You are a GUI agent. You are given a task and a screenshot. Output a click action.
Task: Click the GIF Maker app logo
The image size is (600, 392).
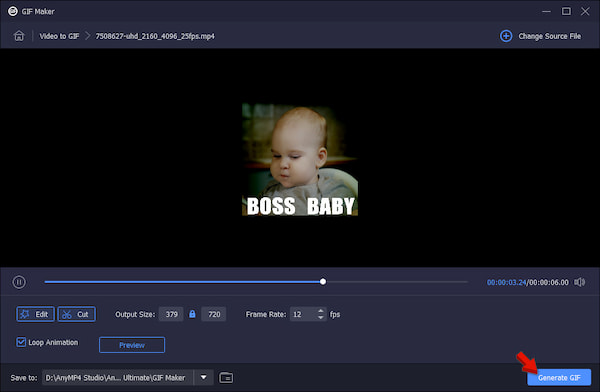tap(13, 11)
